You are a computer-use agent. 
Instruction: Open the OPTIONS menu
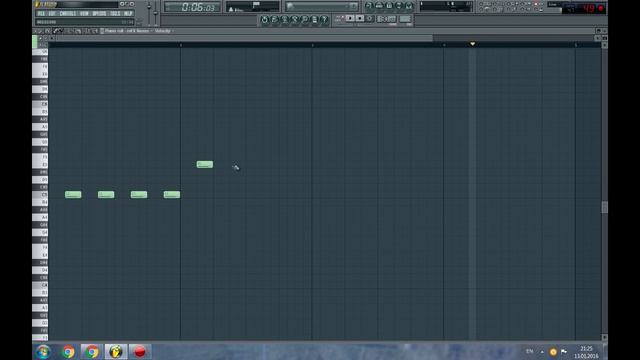[x=99, y=13]
